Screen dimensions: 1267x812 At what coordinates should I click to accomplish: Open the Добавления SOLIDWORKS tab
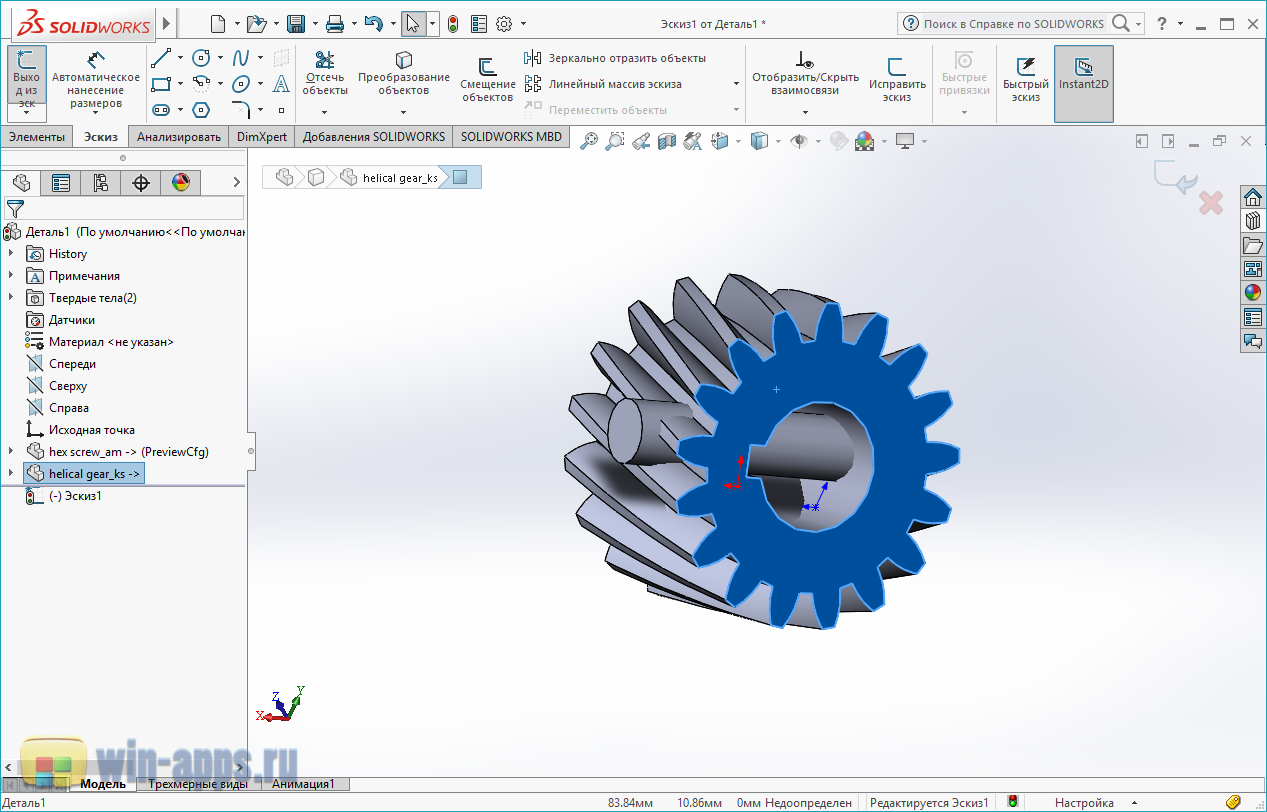[374, 137]
